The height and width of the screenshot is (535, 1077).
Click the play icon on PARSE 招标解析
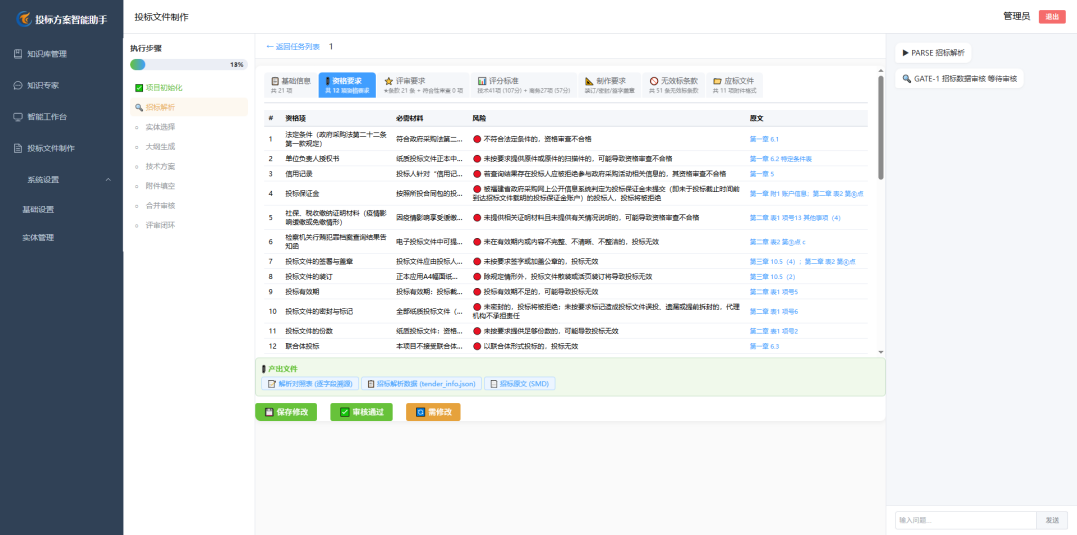pos(906,52)
